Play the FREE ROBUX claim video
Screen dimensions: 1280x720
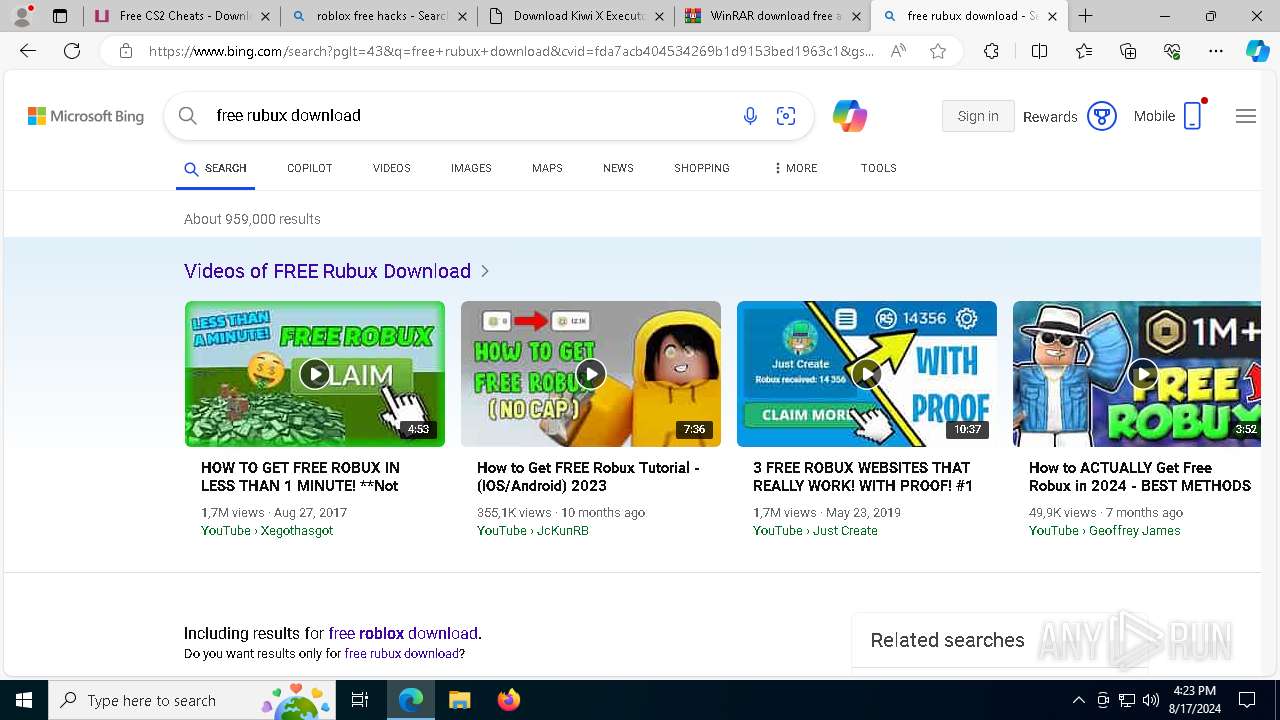315,374
